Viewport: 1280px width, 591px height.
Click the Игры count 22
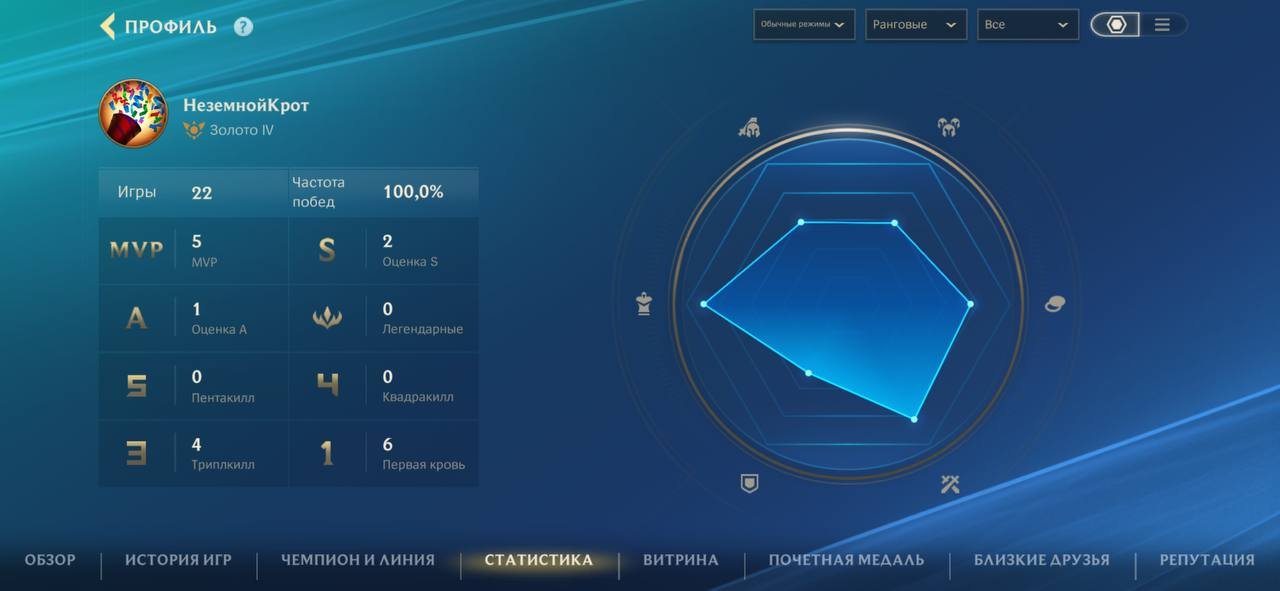point(202,192)
